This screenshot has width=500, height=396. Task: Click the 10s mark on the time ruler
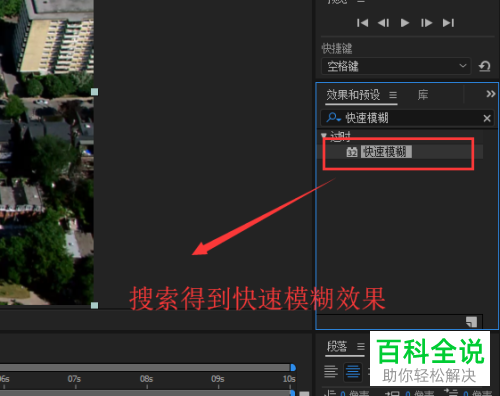(x=289, y=379)
